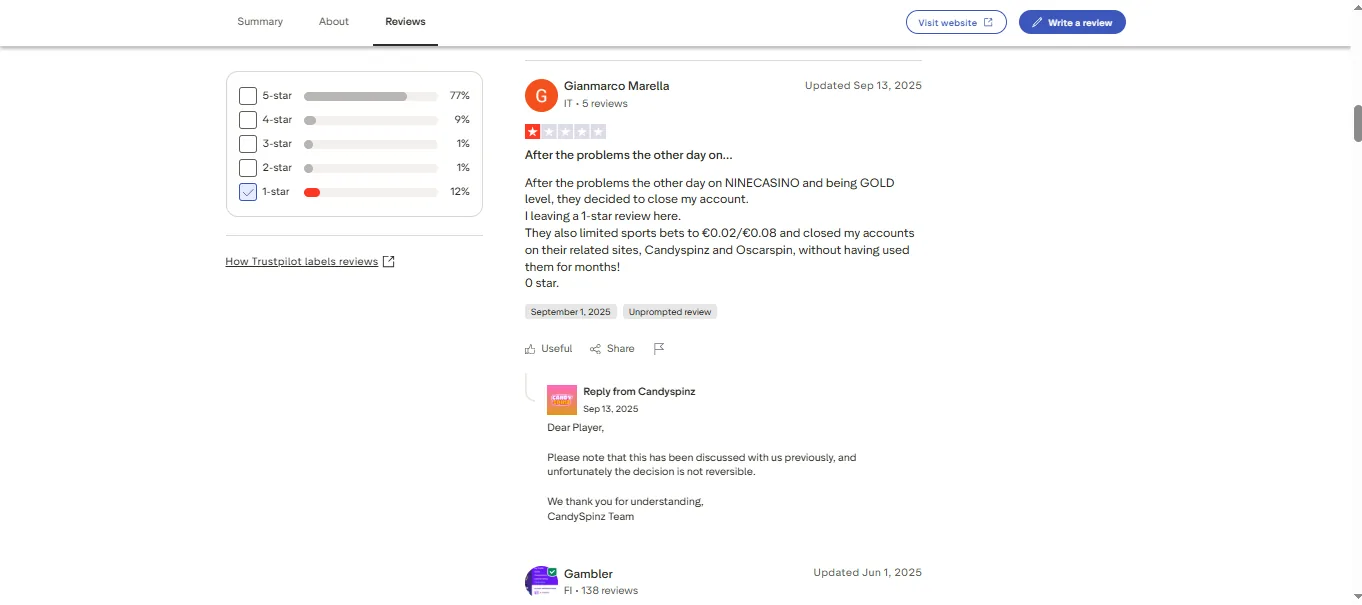Open the About tab
Screen dimensions: 1362x605
click(x=334, y=22)
